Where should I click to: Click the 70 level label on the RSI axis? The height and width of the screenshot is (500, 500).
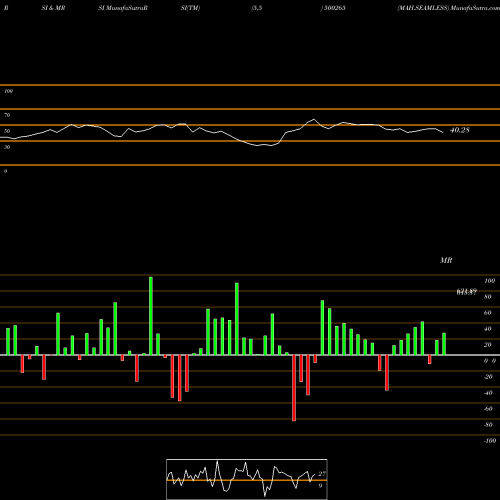(x=7, y=115)
